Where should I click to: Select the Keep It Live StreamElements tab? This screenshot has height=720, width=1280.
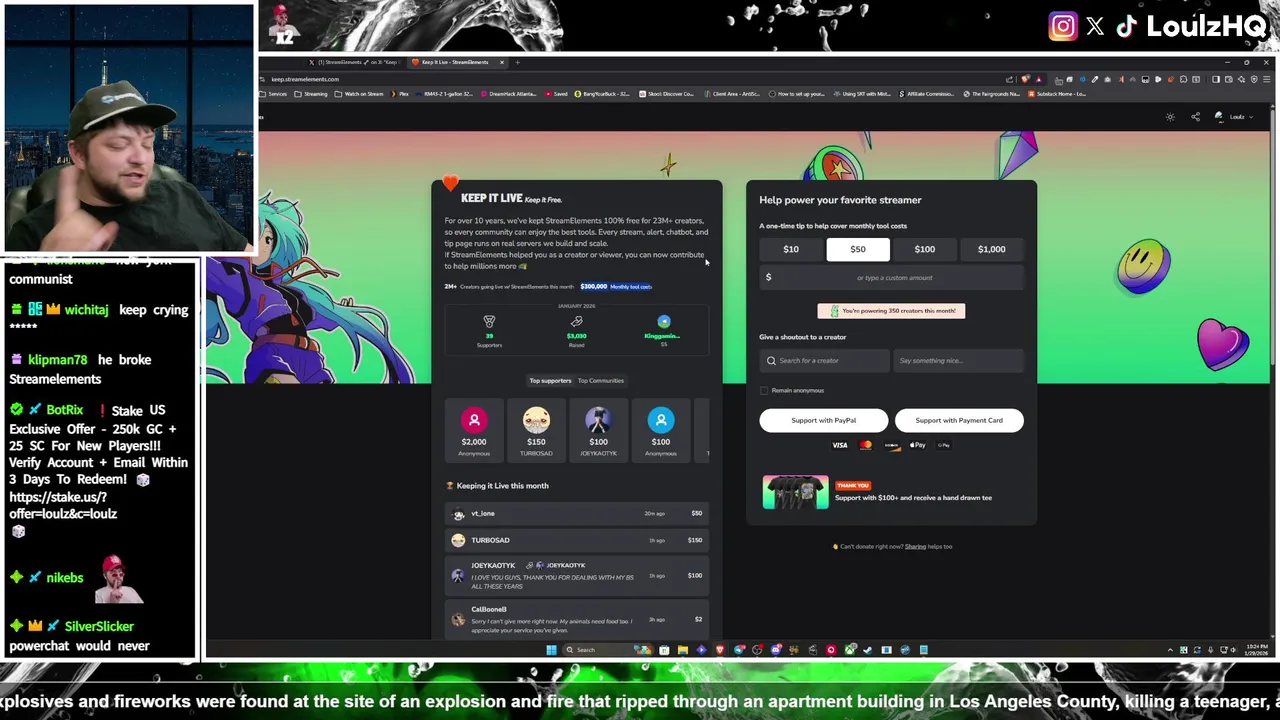click(458, 62)
